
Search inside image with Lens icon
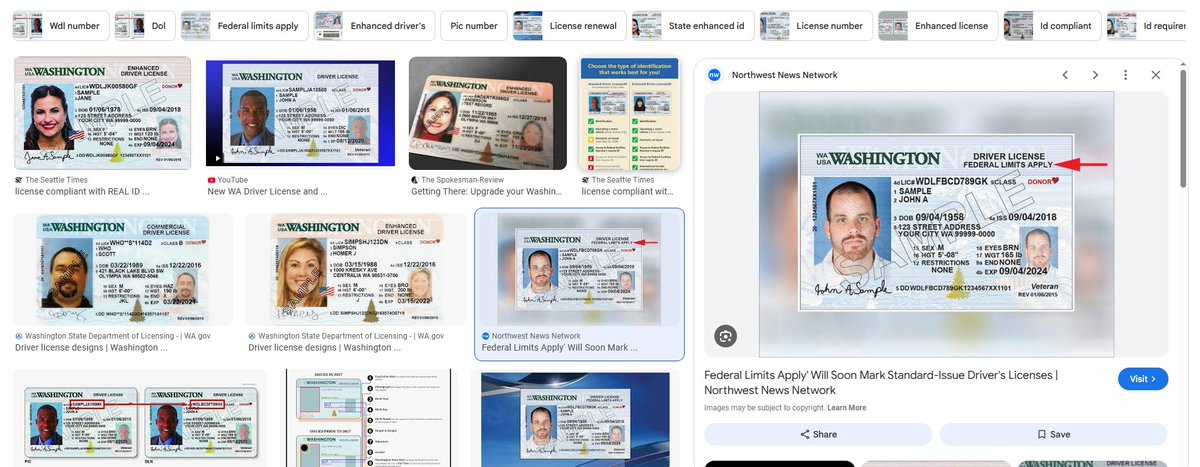(x=726, y=336)
